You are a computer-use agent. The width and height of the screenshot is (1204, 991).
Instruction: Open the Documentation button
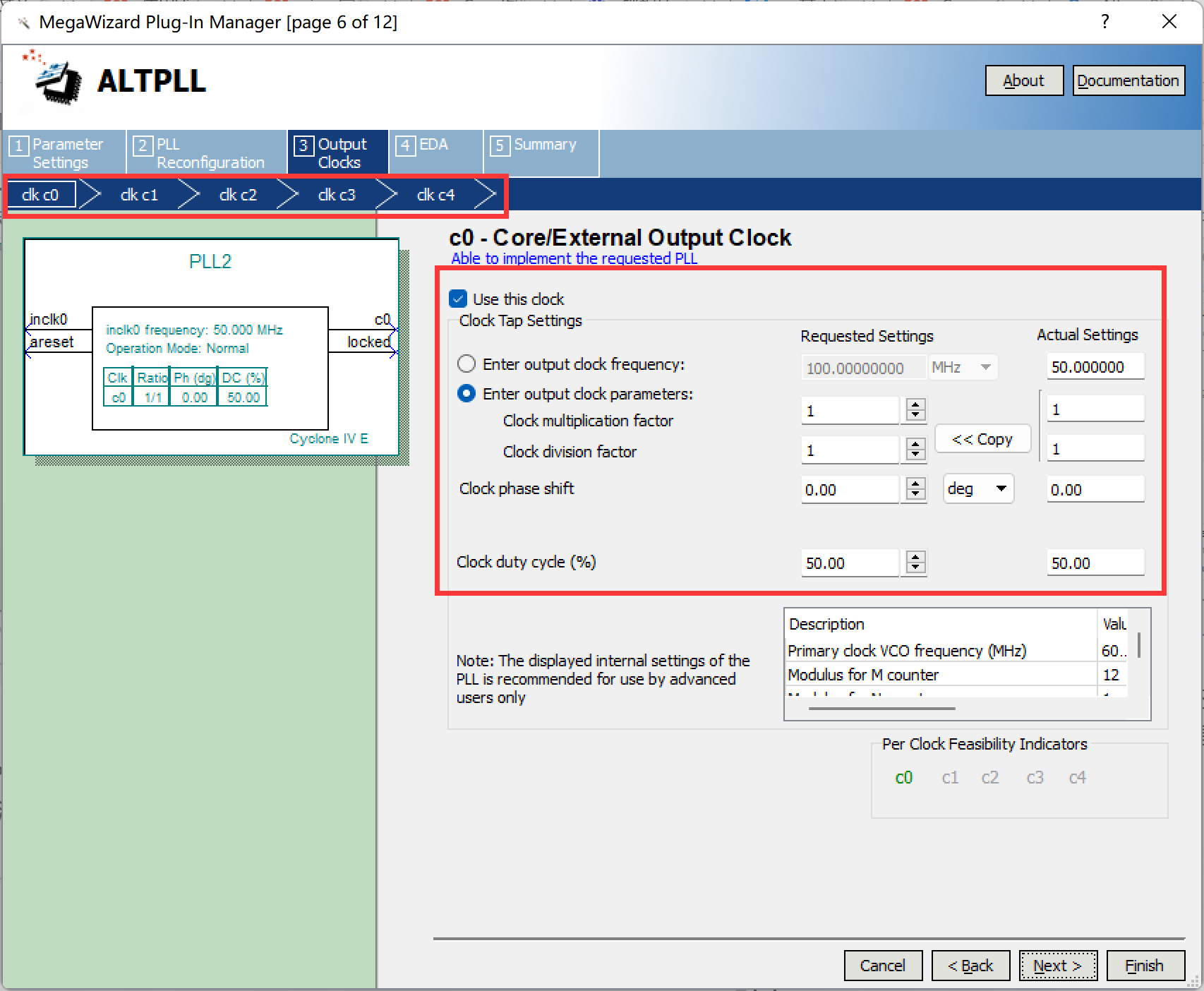pos(1128,80)
